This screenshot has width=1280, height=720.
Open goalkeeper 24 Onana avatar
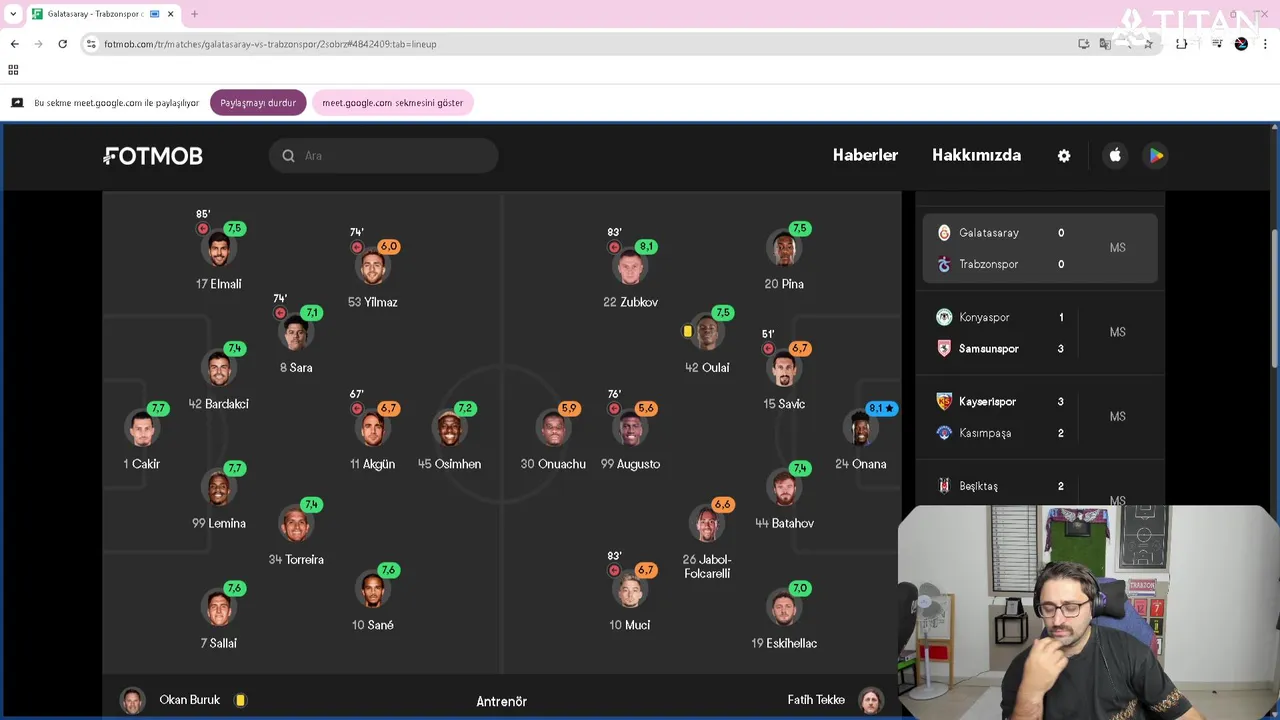click(x=861, y=429)
